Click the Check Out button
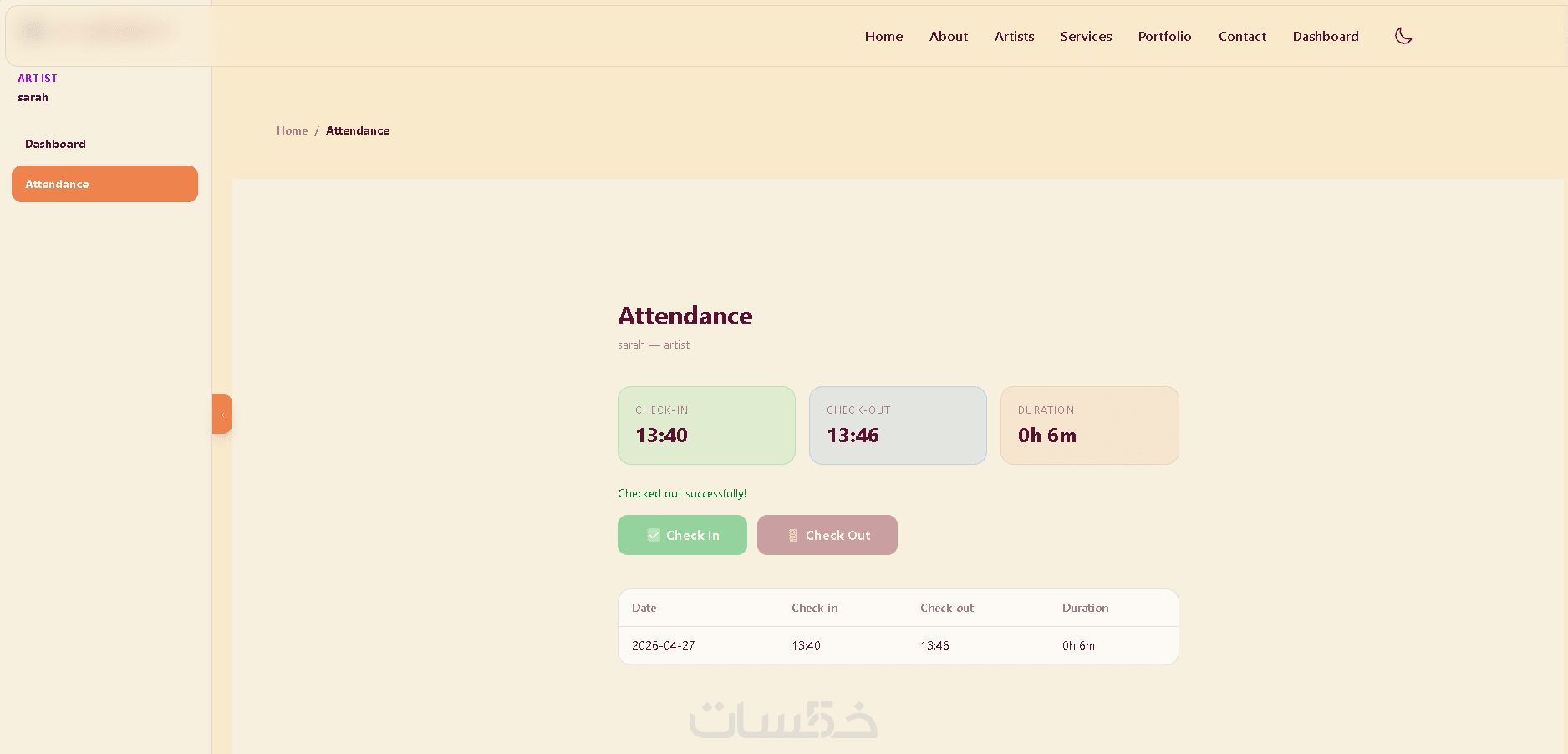The image size is (1568, 754). 827,535
